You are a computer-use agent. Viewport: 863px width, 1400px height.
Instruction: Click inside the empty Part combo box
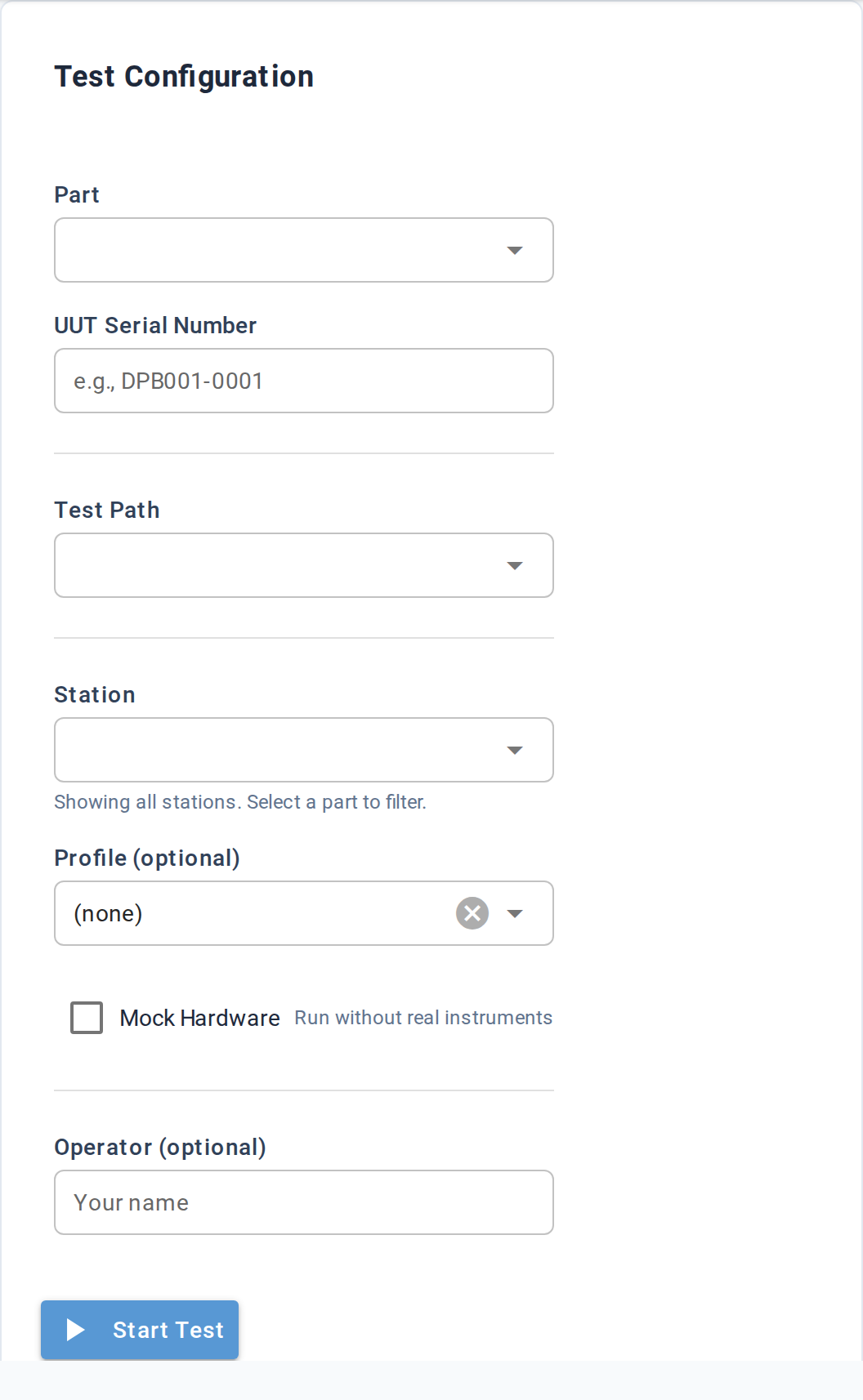[x=278, y=250]
